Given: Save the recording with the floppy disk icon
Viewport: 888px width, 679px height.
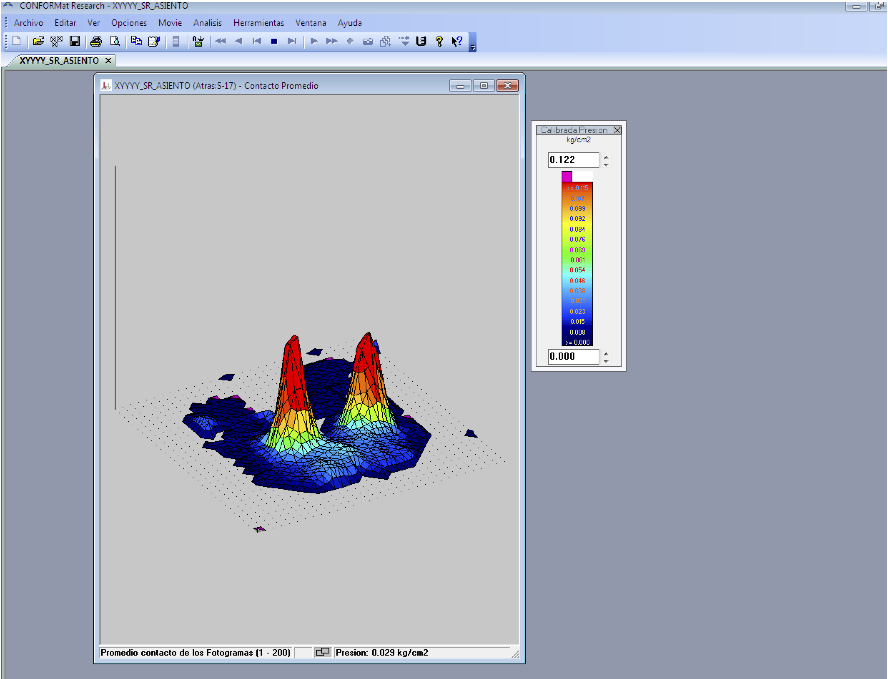Looking at the screenshot, I should (x=74, y=41).
